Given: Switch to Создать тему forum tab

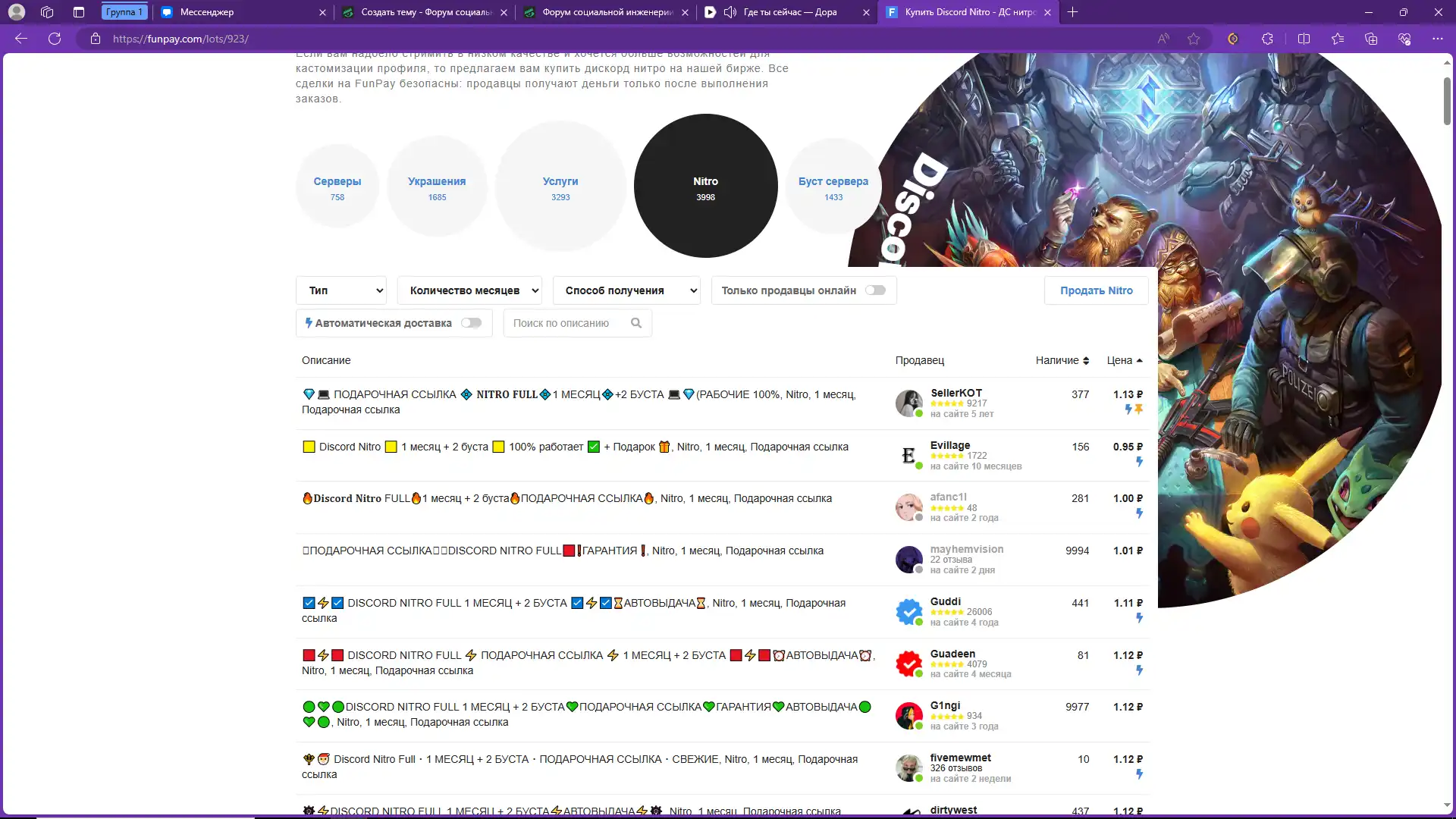Looking at the screenshot, I should (x=425, y=12).
